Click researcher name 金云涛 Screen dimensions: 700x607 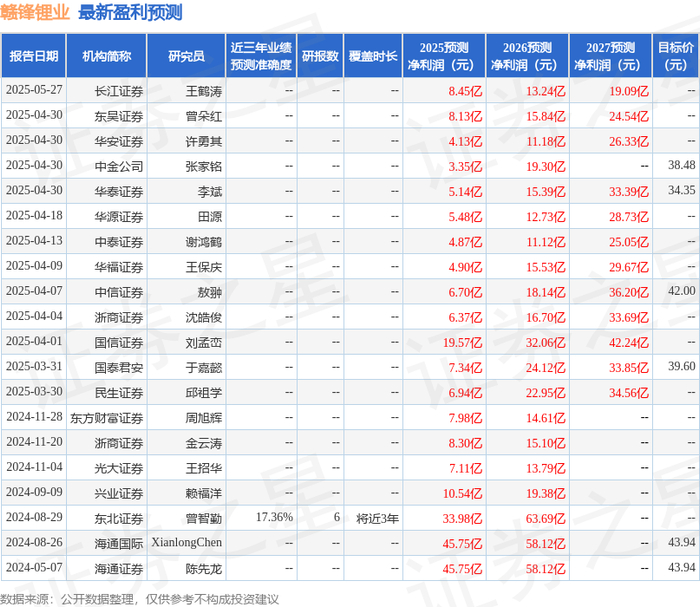(x=204, y=443)
